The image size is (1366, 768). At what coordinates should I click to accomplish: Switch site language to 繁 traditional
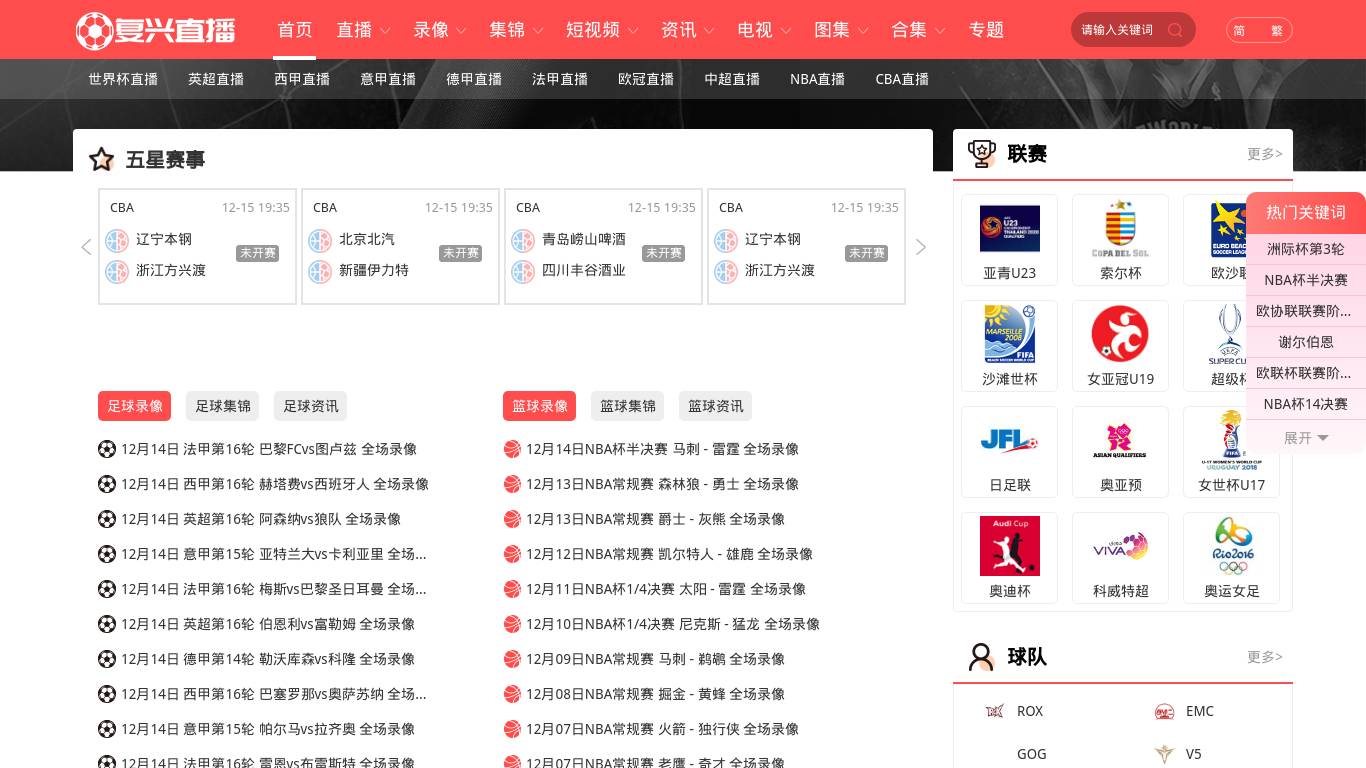(1276, 31)
